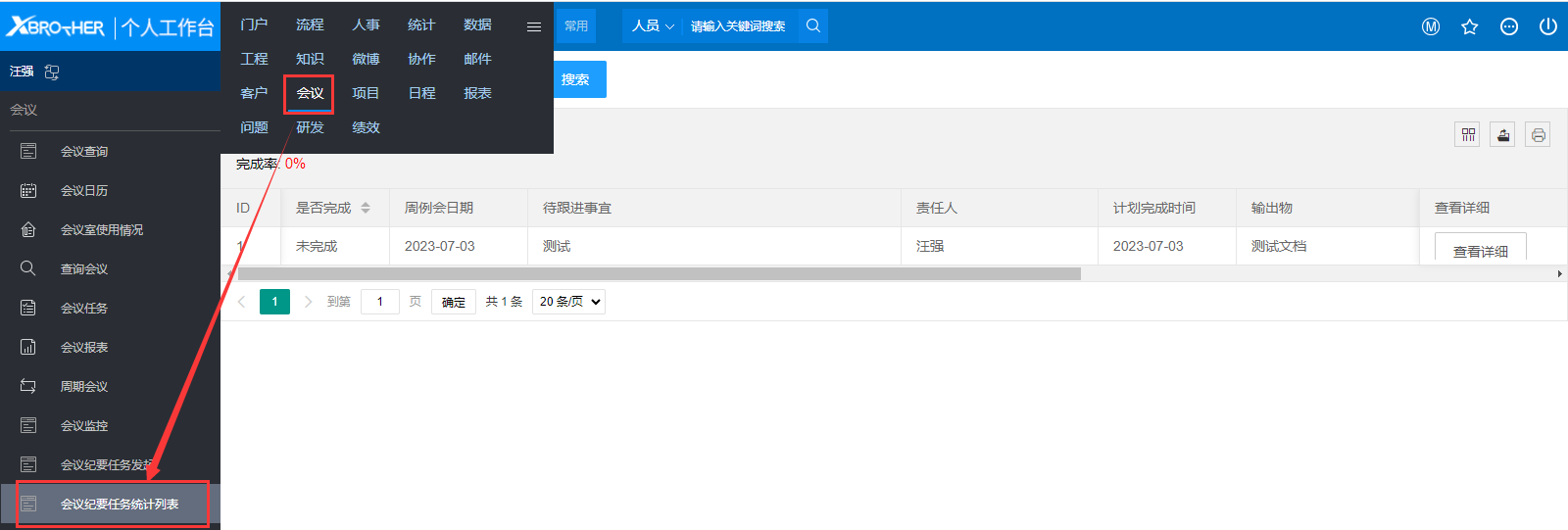Click the page number input field
This screenshot has width=1568, height=530.
pyautogui.click(x=379, y=302)
